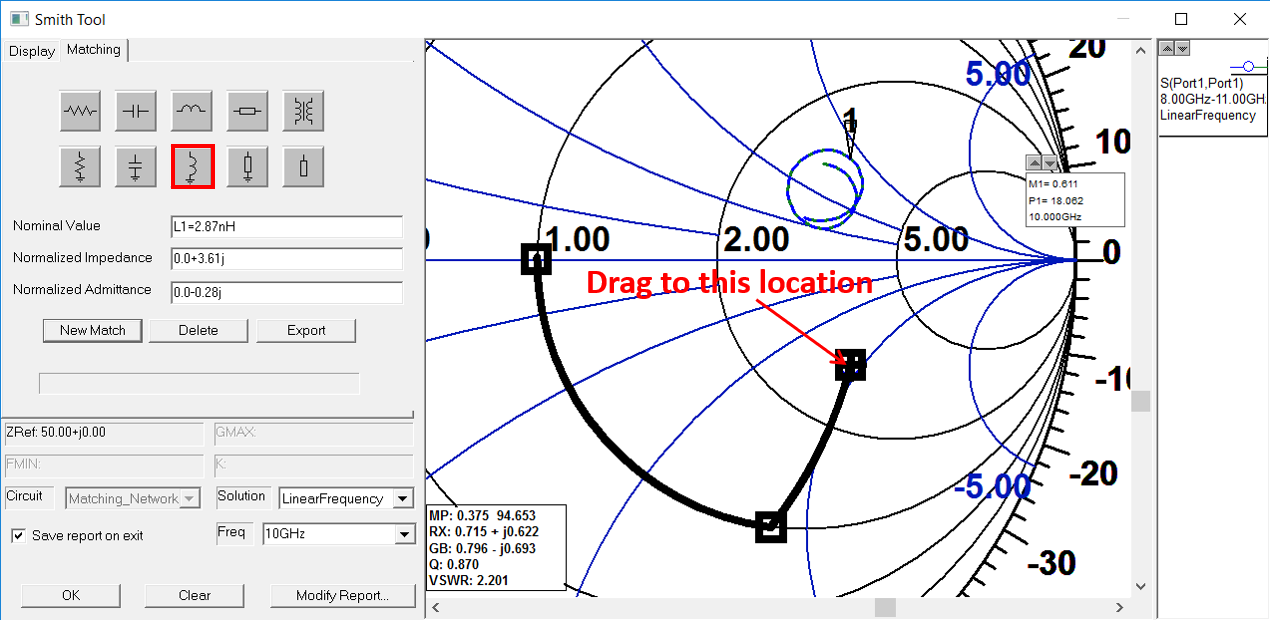This screenshot has height=620, width=1270.
Task: Select the highlighted shunt inductor element
Action: [192, 166]
